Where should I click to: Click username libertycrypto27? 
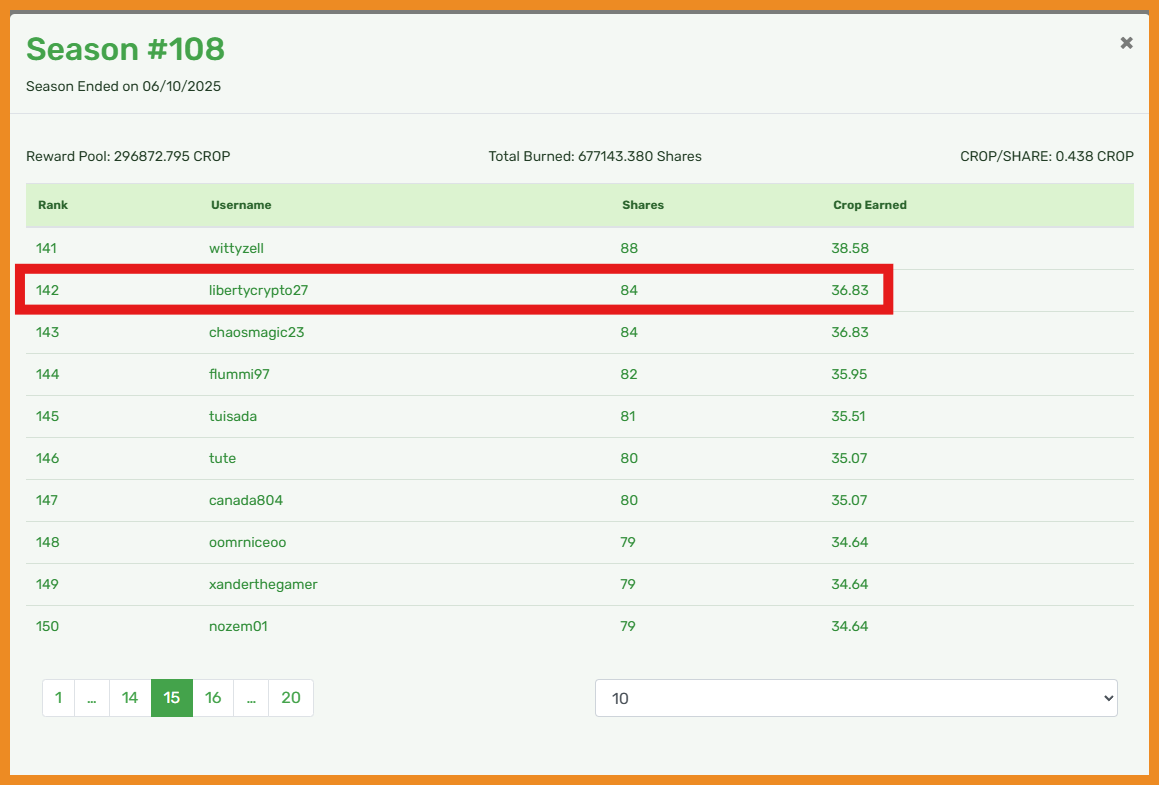point(258,290)
